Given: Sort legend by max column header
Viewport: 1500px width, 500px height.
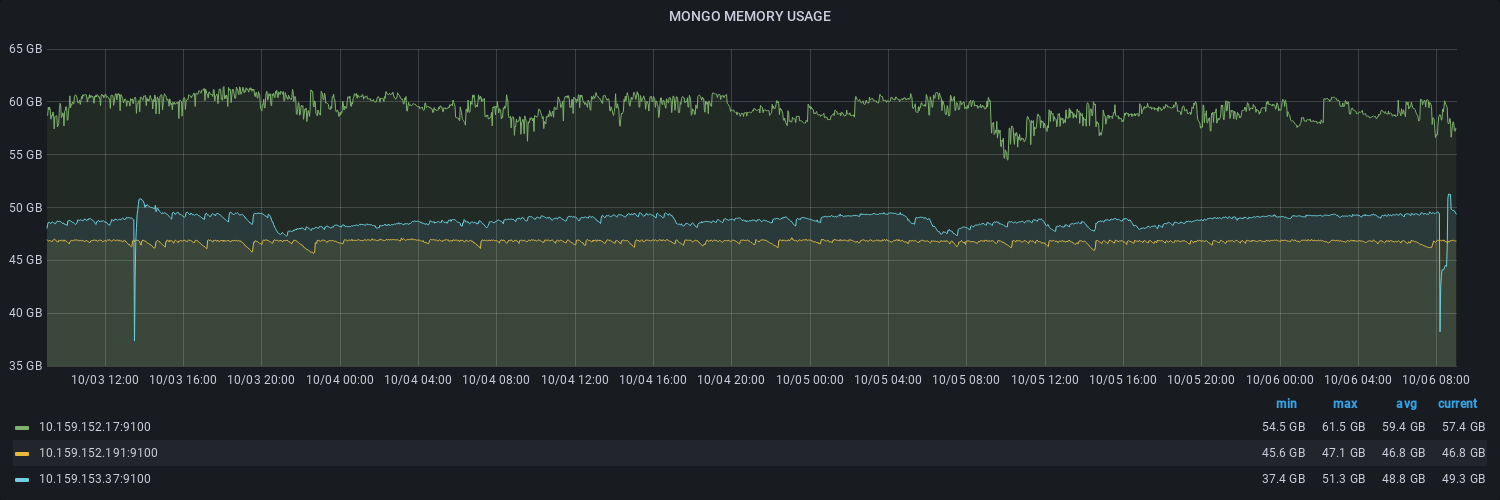Looking at the screenshot, I should [x=1344, y=404].
